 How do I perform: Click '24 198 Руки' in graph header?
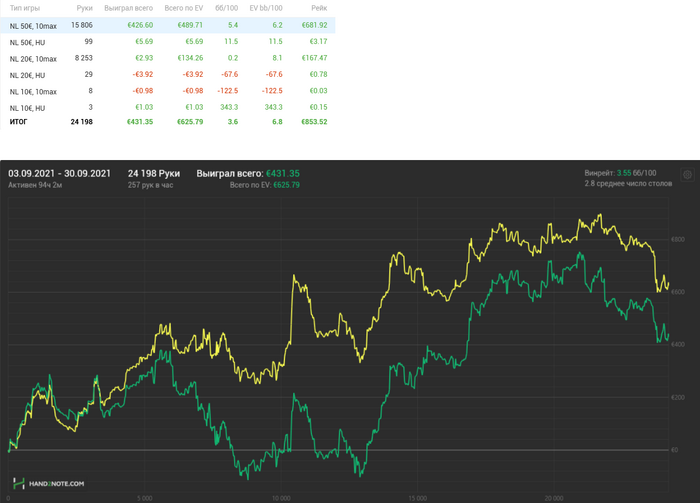click(154, 174)
